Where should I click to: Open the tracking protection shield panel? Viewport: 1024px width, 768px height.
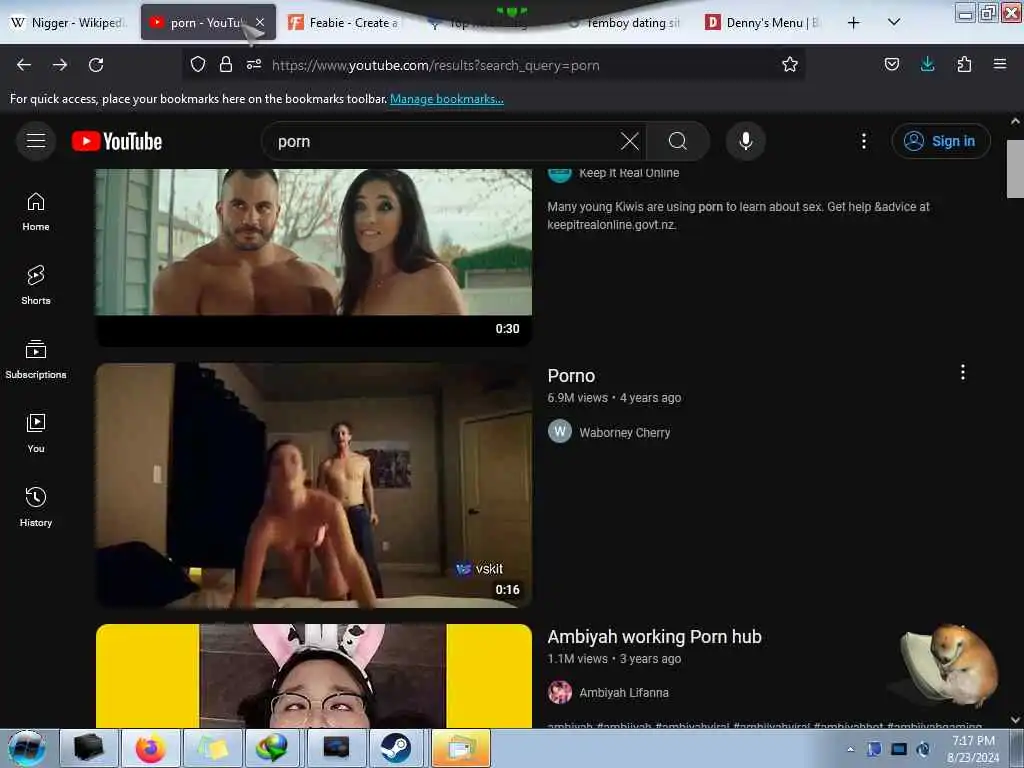coord(198,64)
